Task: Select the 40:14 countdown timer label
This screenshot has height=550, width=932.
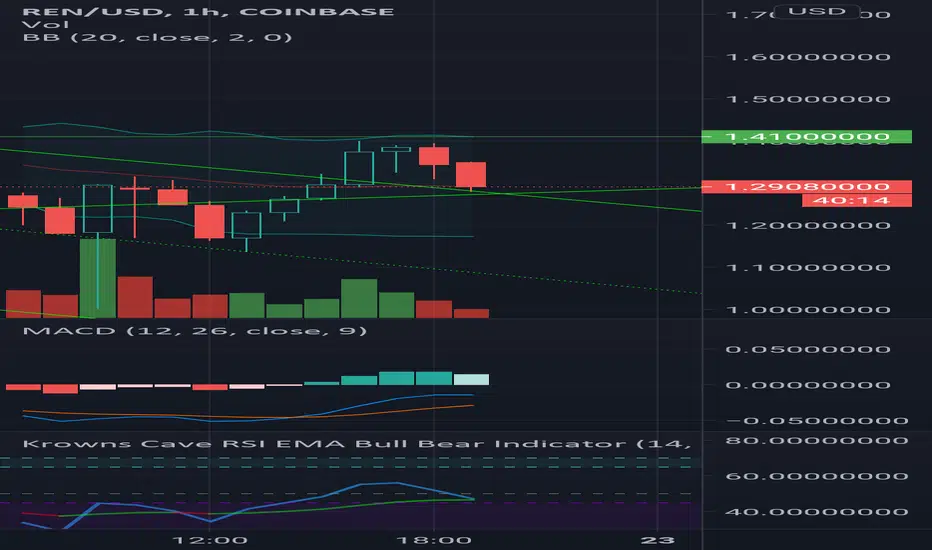Action: 857,200
